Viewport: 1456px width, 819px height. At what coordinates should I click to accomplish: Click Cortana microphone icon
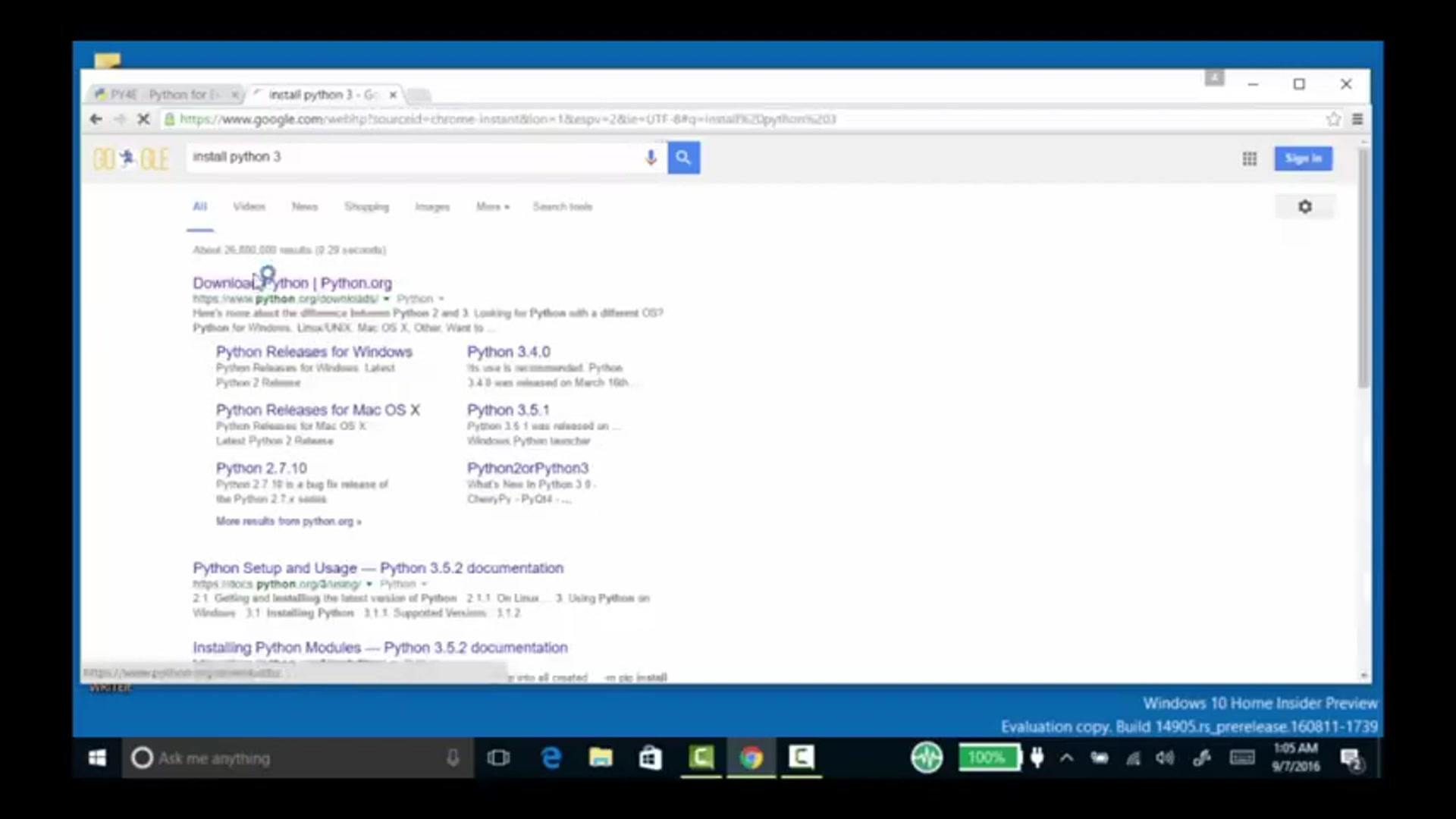(453, 758)
